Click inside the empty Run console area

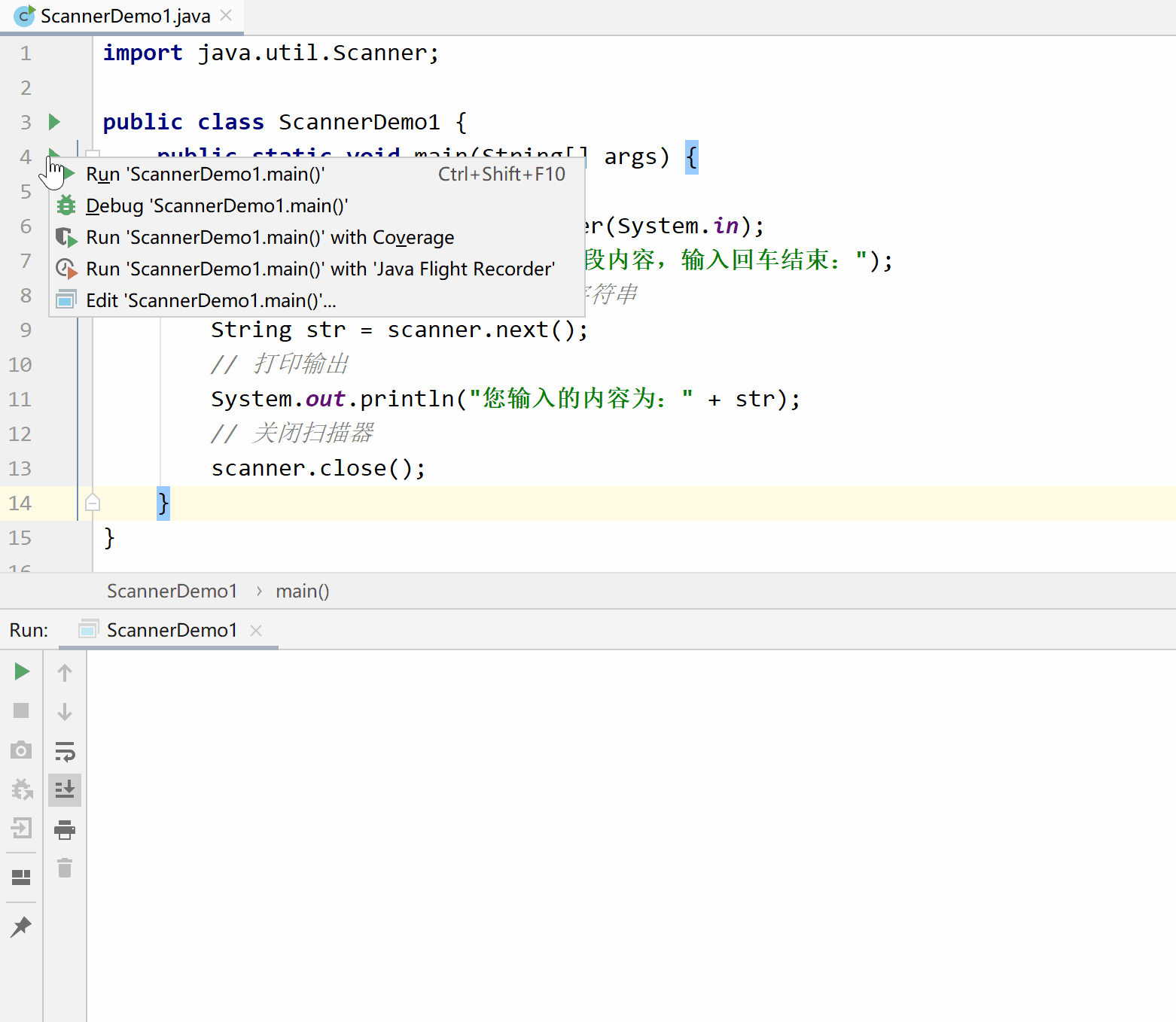pyautogui.click(x=631, y=835)
